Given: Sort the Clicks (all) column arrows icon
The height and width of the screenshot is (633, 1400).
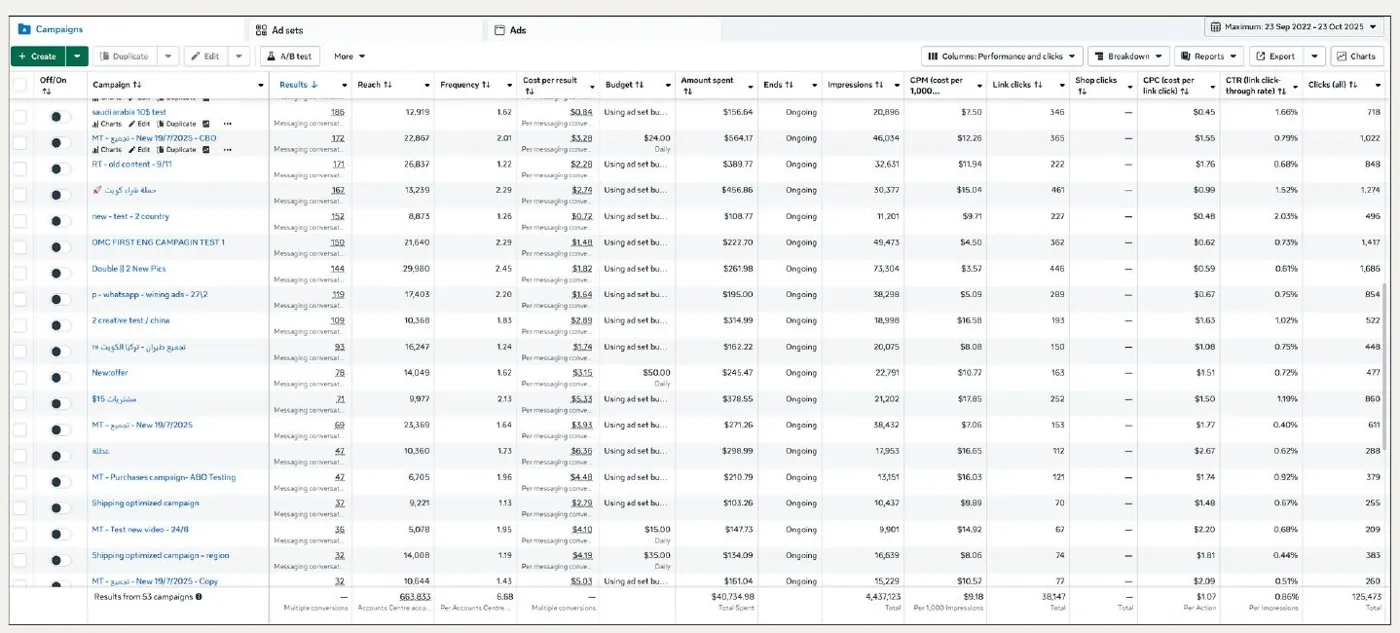Looking at the screenshot, I should [1352, 85].
